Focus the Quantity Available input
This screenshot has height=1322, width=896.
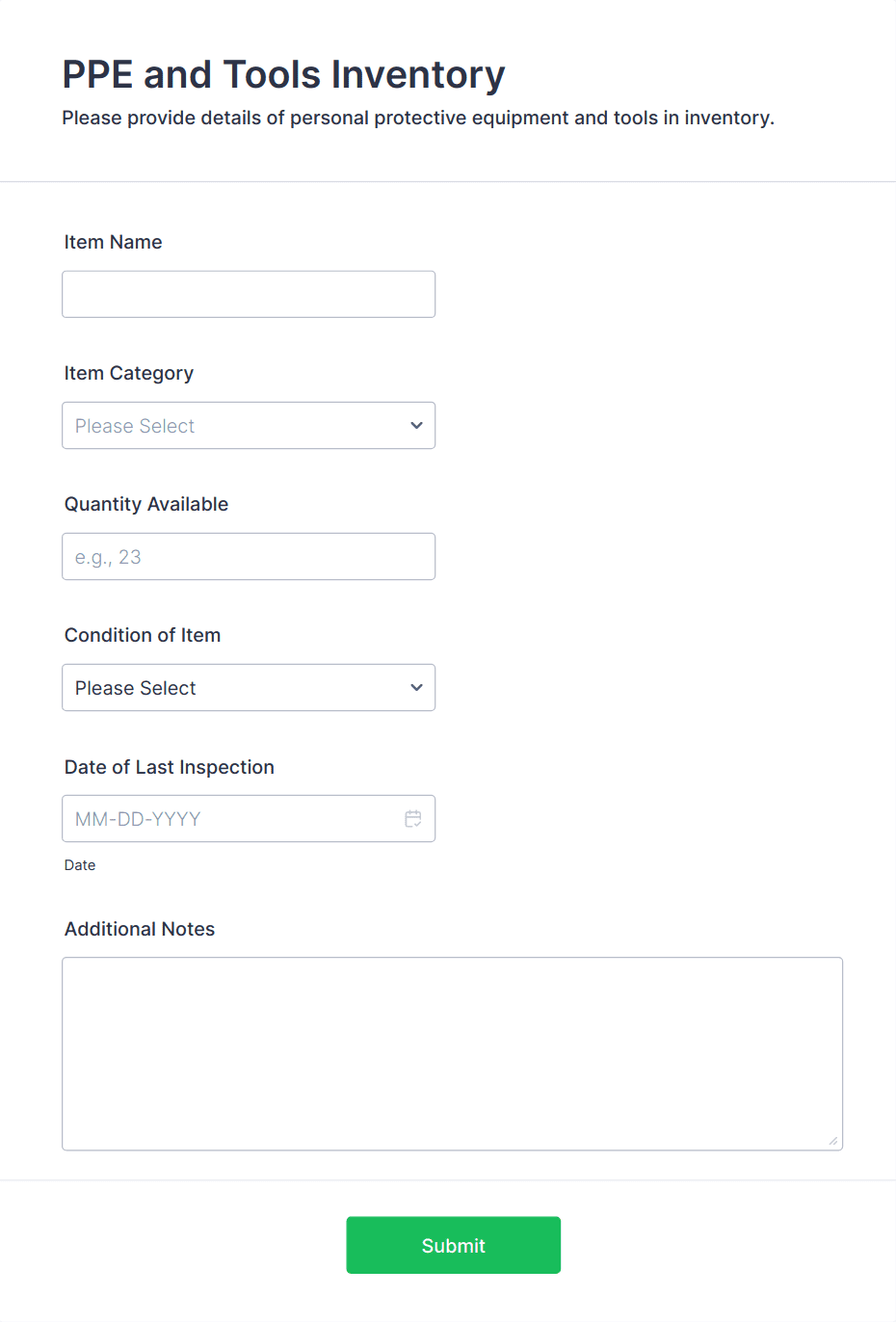[249, 556]
